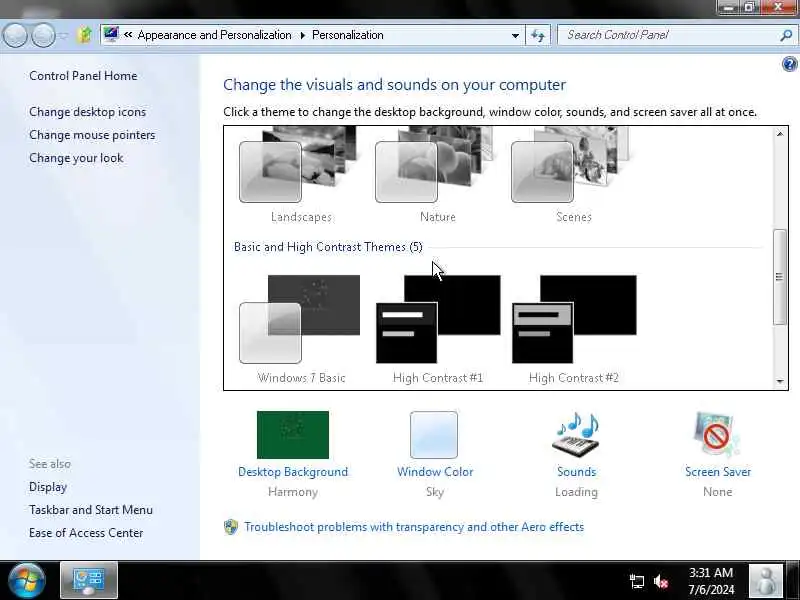Click the Window Color link text
800x600 pixels.
(x=435, y=472)
